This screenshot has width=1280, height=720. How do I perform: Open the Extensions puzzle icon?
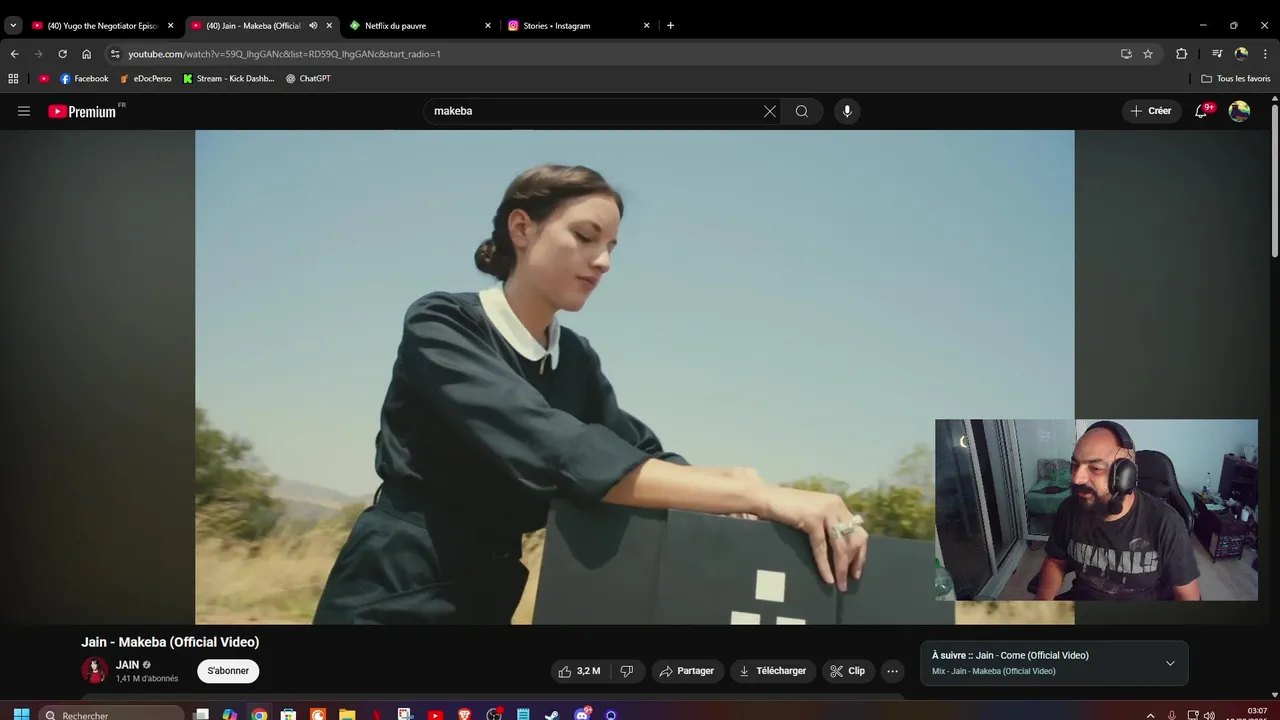coord(1181,54)
